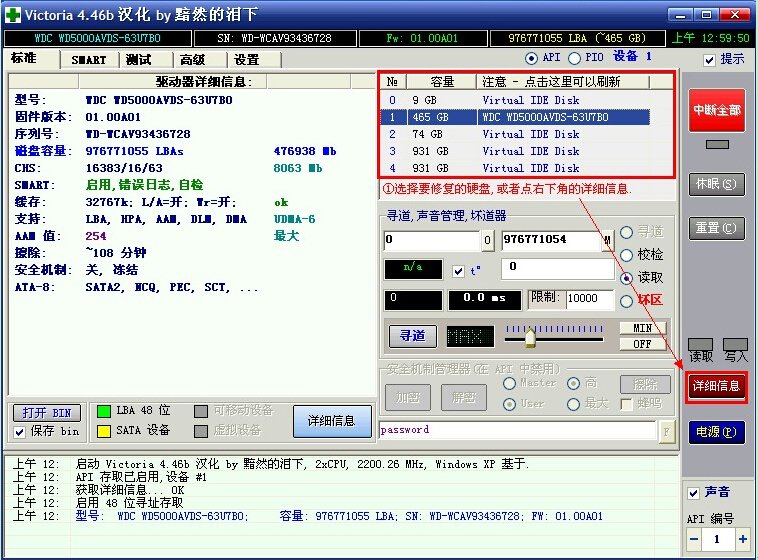The image size is (758, 560).
Task: Click the 0 button next to start LBA
Action: pyautogui.click(x=487, y=240)
